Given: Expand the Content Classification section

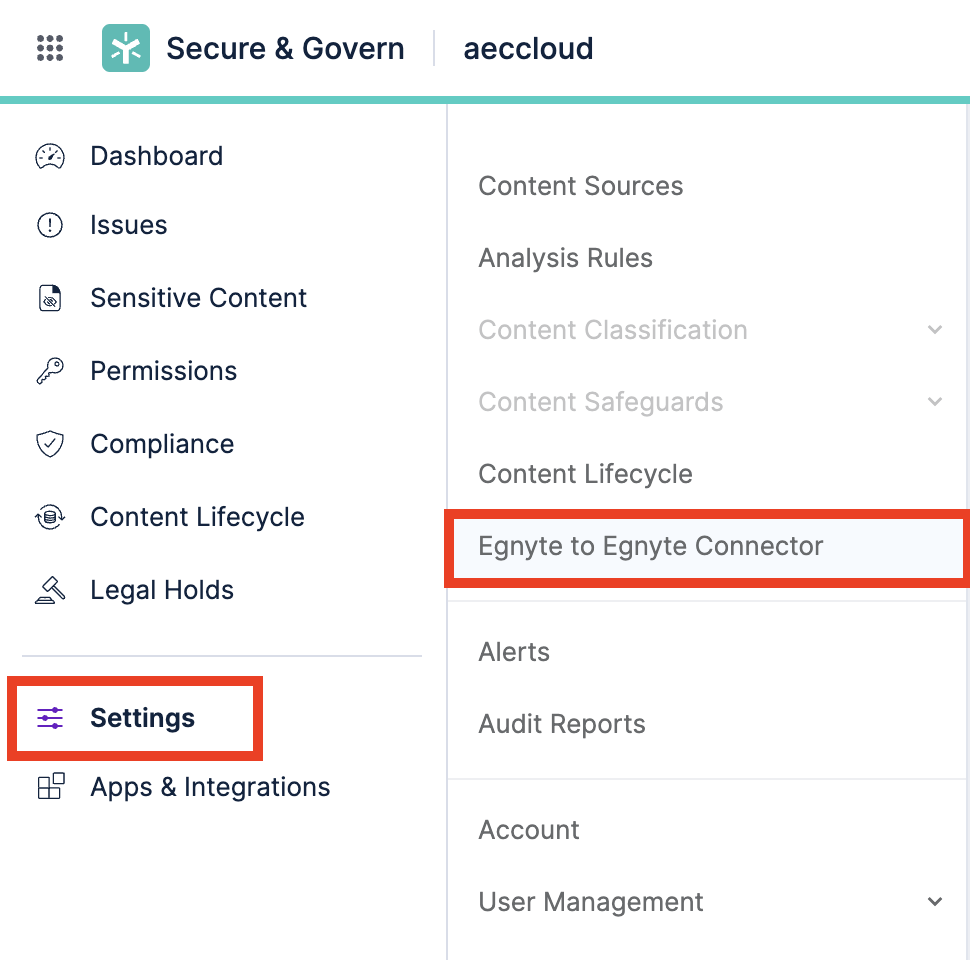Looking at the screenshot, I should pyautogui.click(x=936, y=330).
